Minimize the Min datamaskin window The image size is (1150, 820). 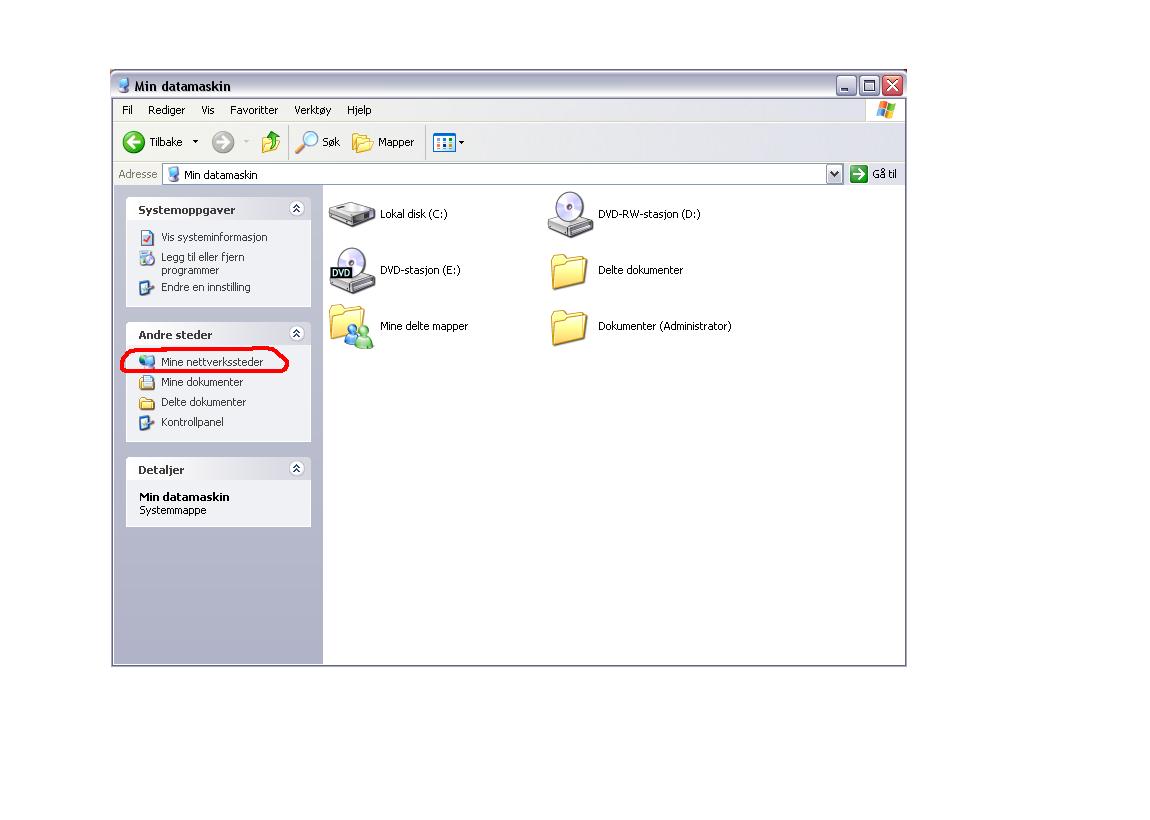tap(846, 86)
